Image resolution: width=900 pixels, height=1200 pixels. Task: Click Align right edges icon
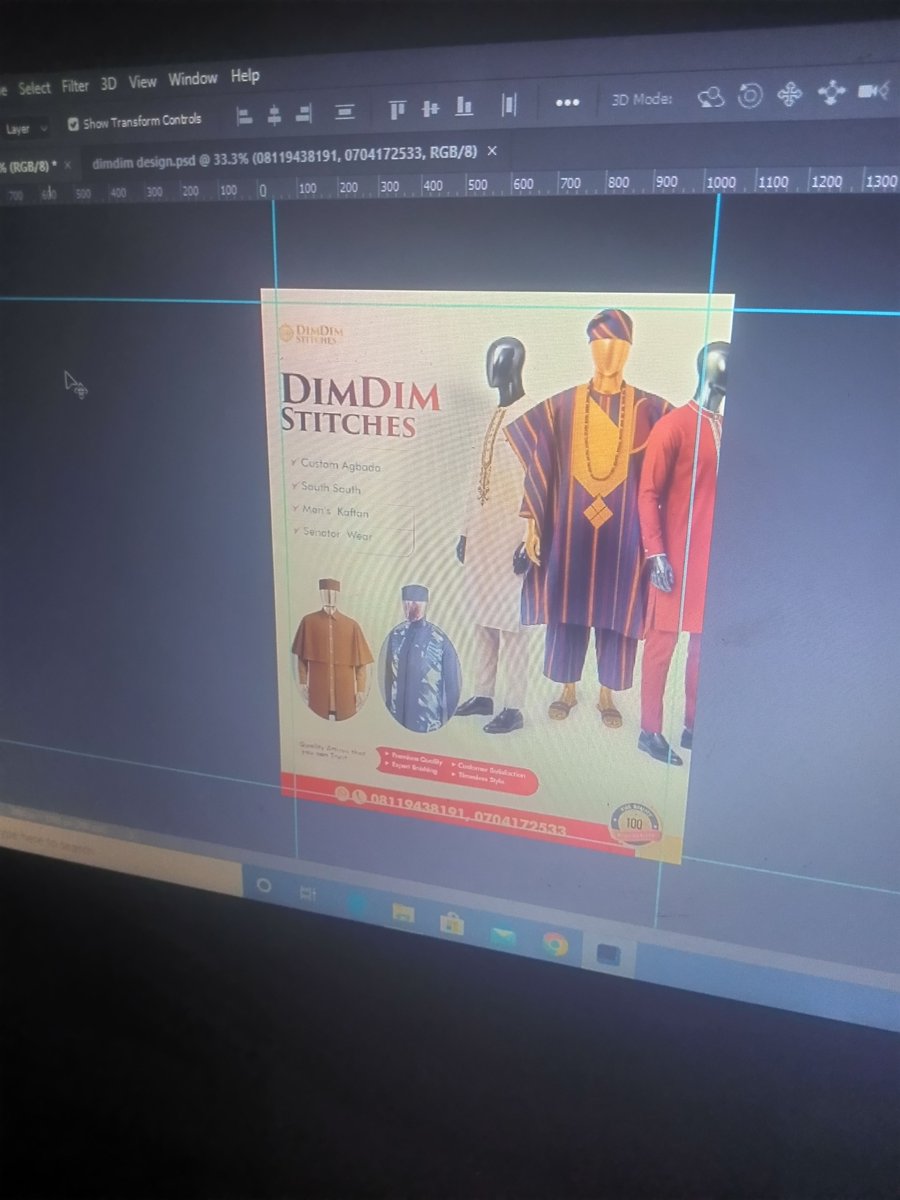[304, 115]
